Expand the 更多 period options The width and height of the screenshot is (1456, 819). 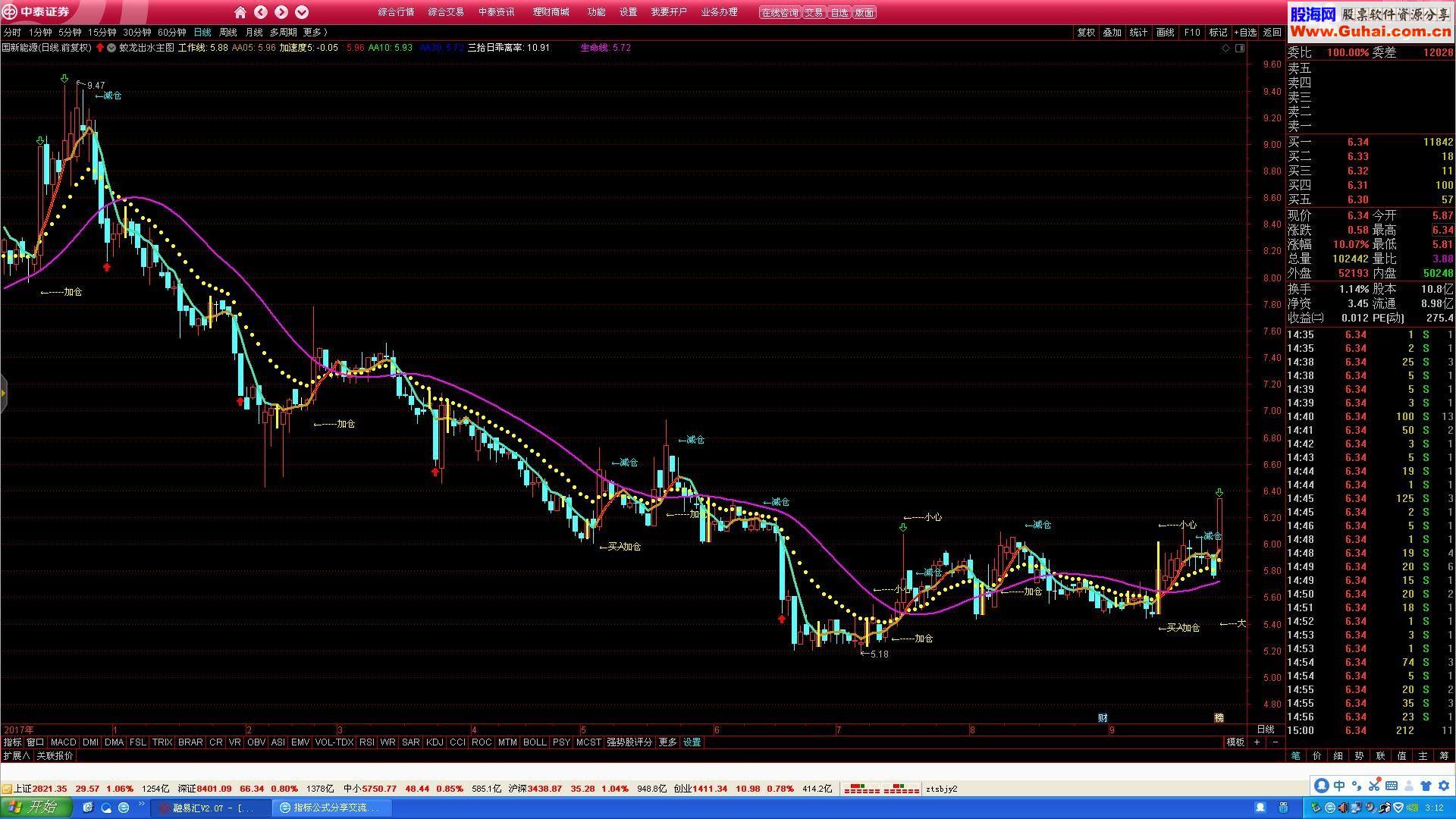315,33
